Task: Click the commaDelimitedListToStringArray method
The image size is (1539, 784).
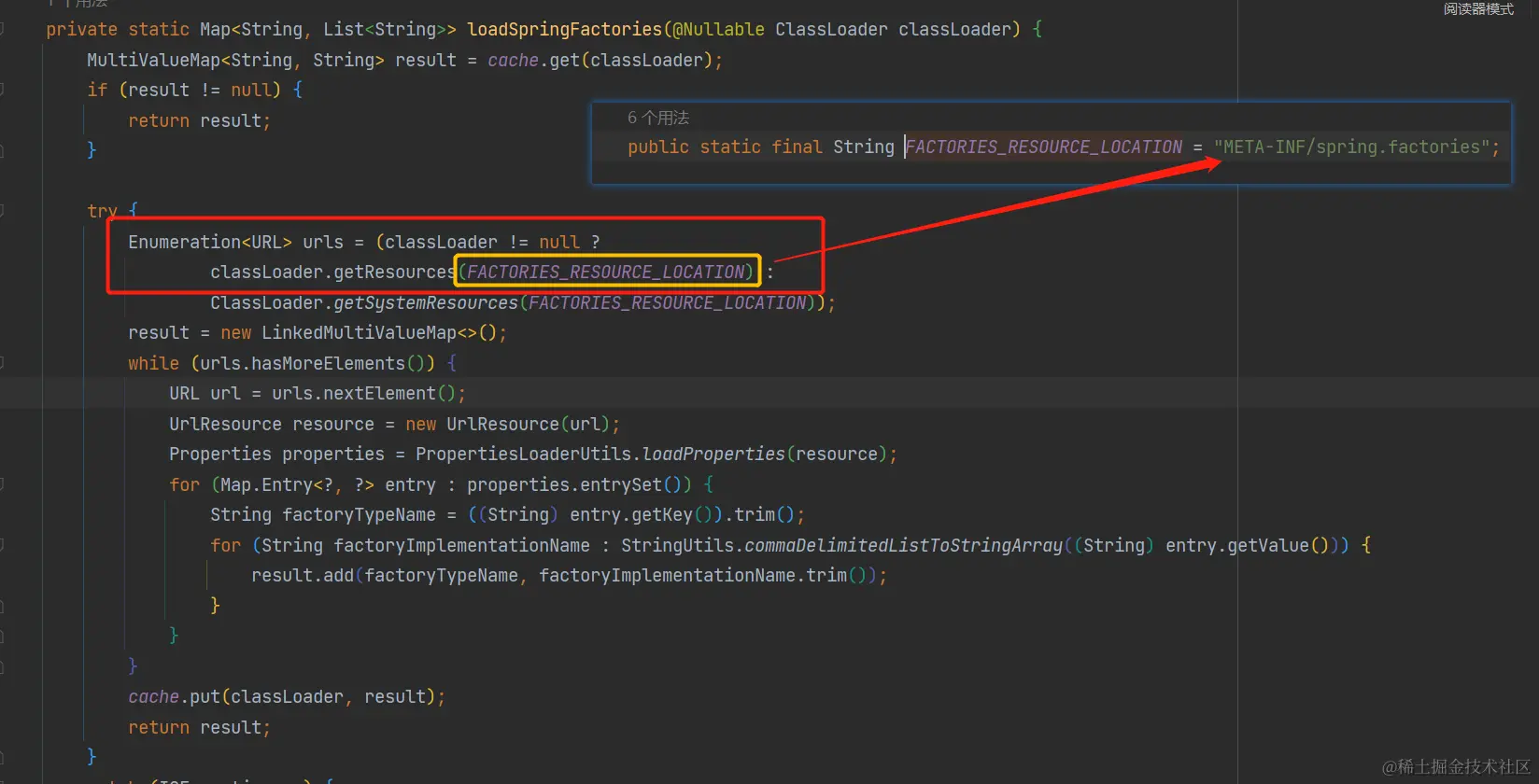Action: pos(904,546)
